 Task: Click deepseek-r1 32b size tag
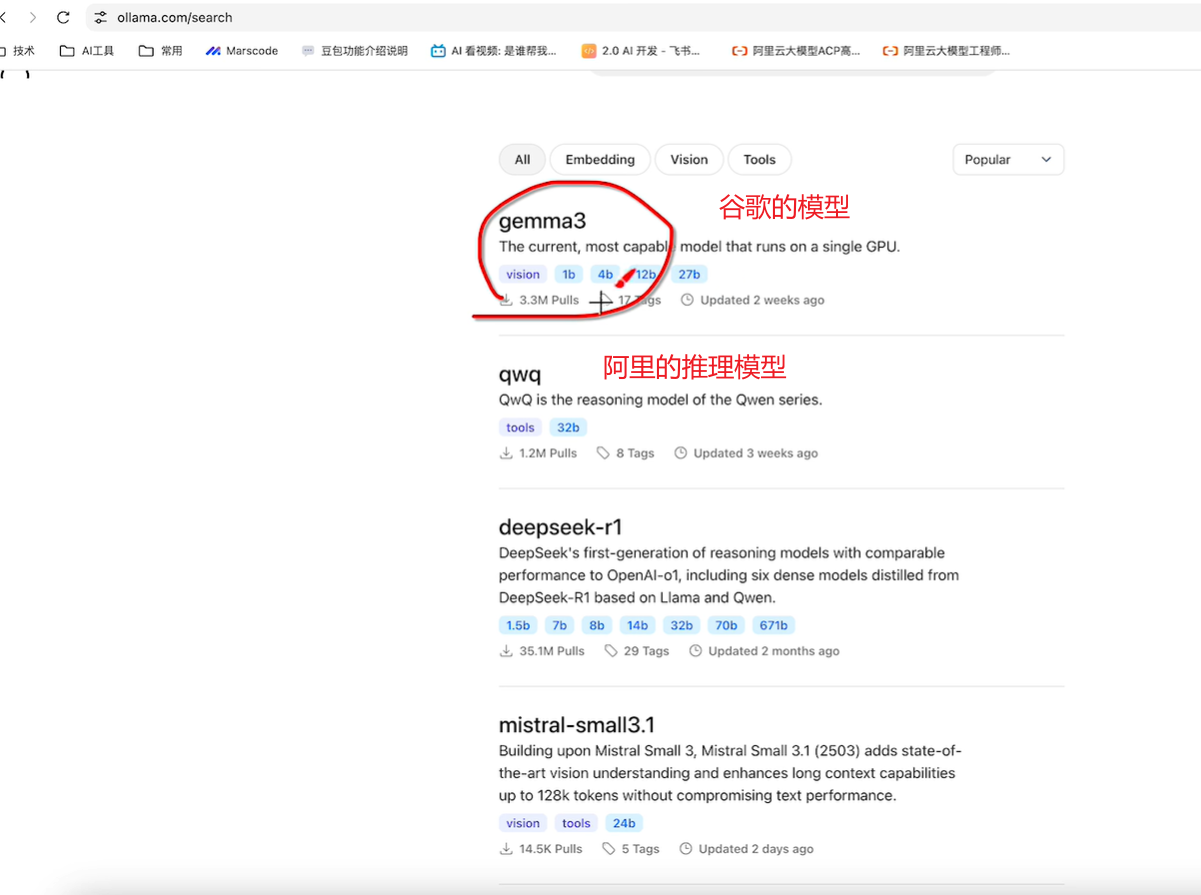pyautogui.click(x=682, y=625)
